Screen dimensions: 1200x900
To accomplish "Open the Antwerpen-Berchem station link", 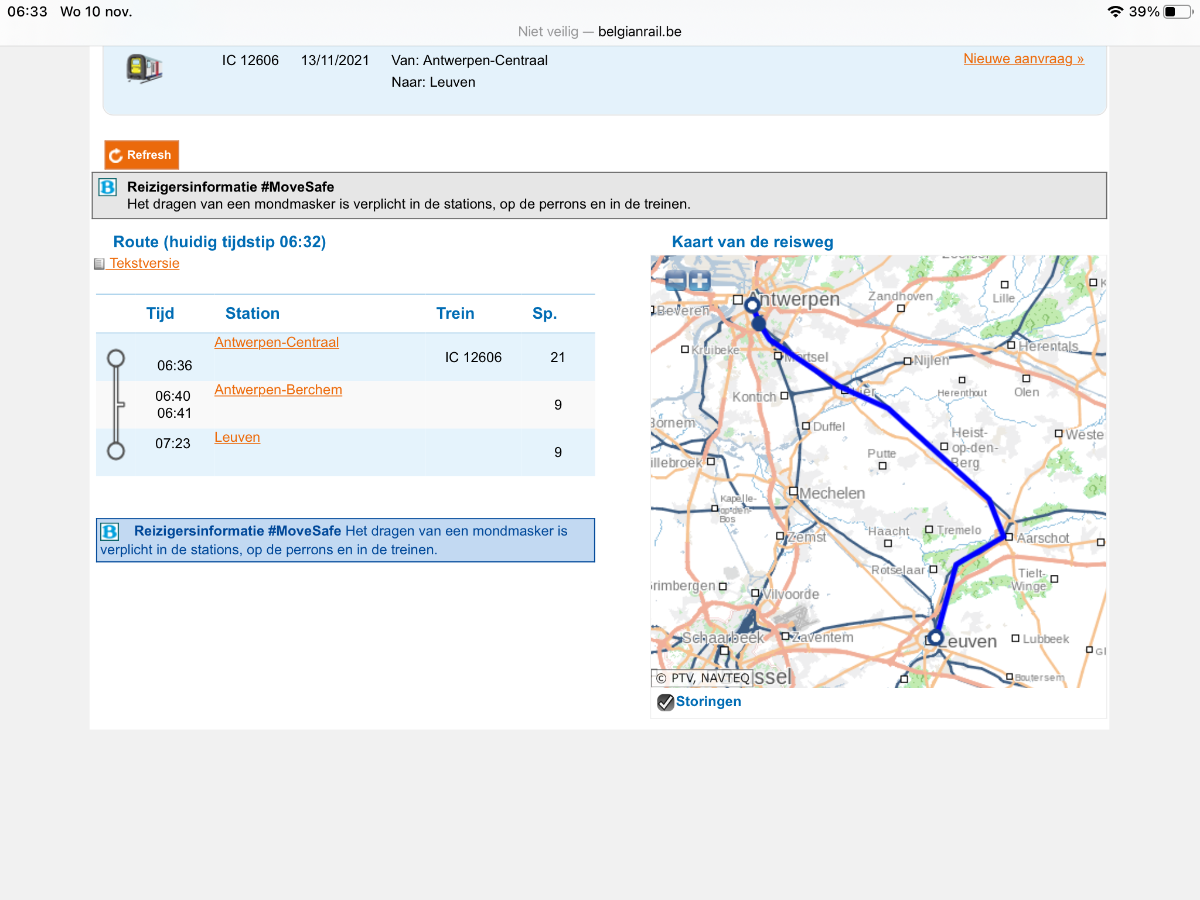I will (278, 389).
